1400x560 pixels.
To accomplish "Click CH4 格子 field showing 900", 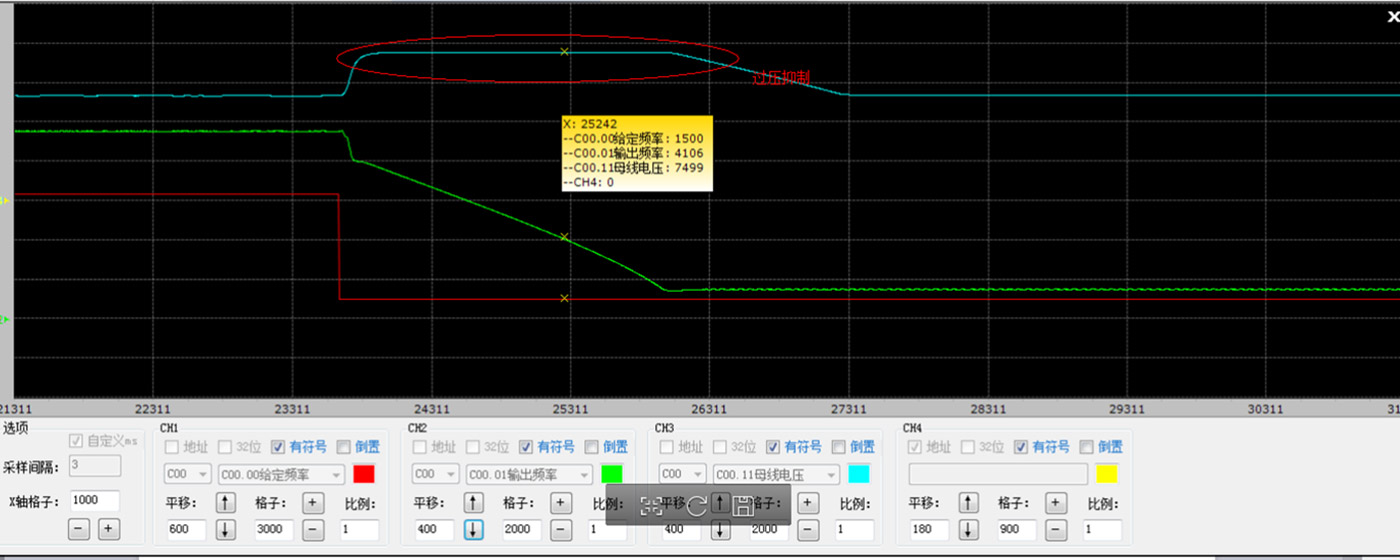I will (1017, 530).
